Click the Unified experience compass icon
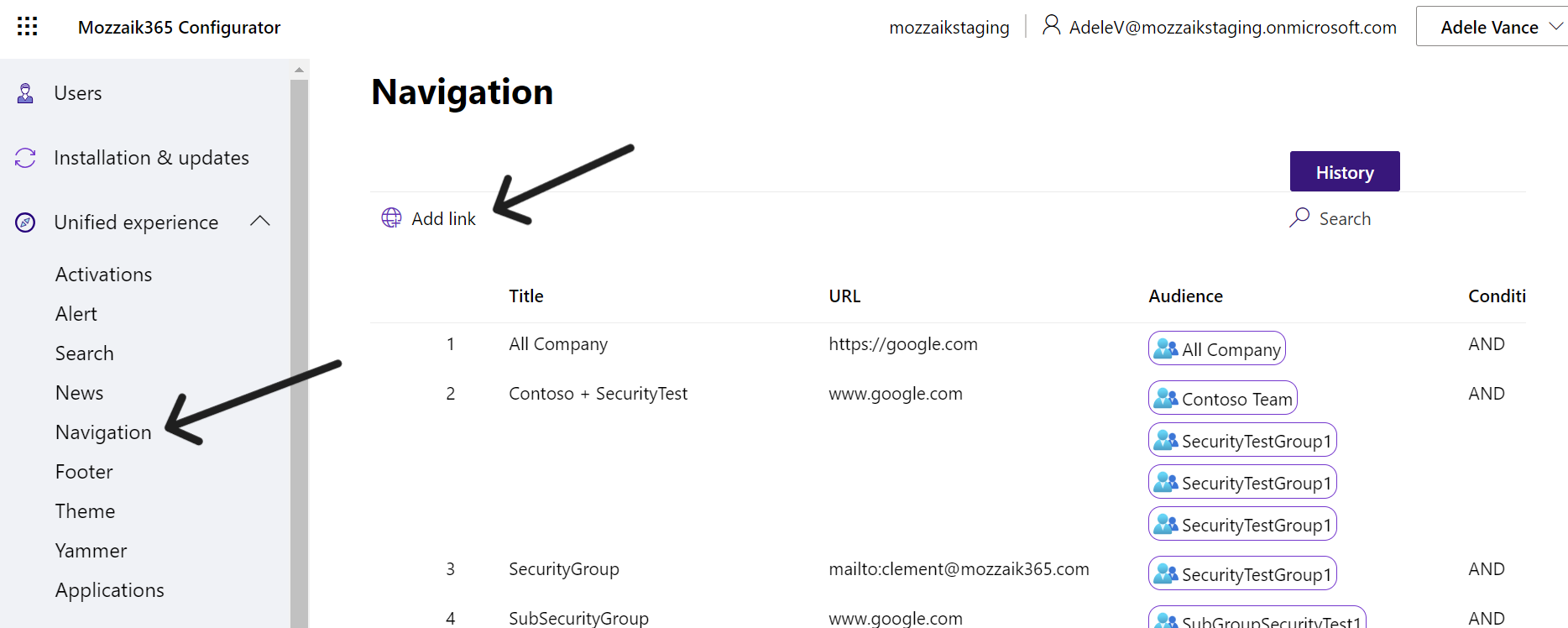The width and height of the screenshot is (1568, 628). pos(26,222)
